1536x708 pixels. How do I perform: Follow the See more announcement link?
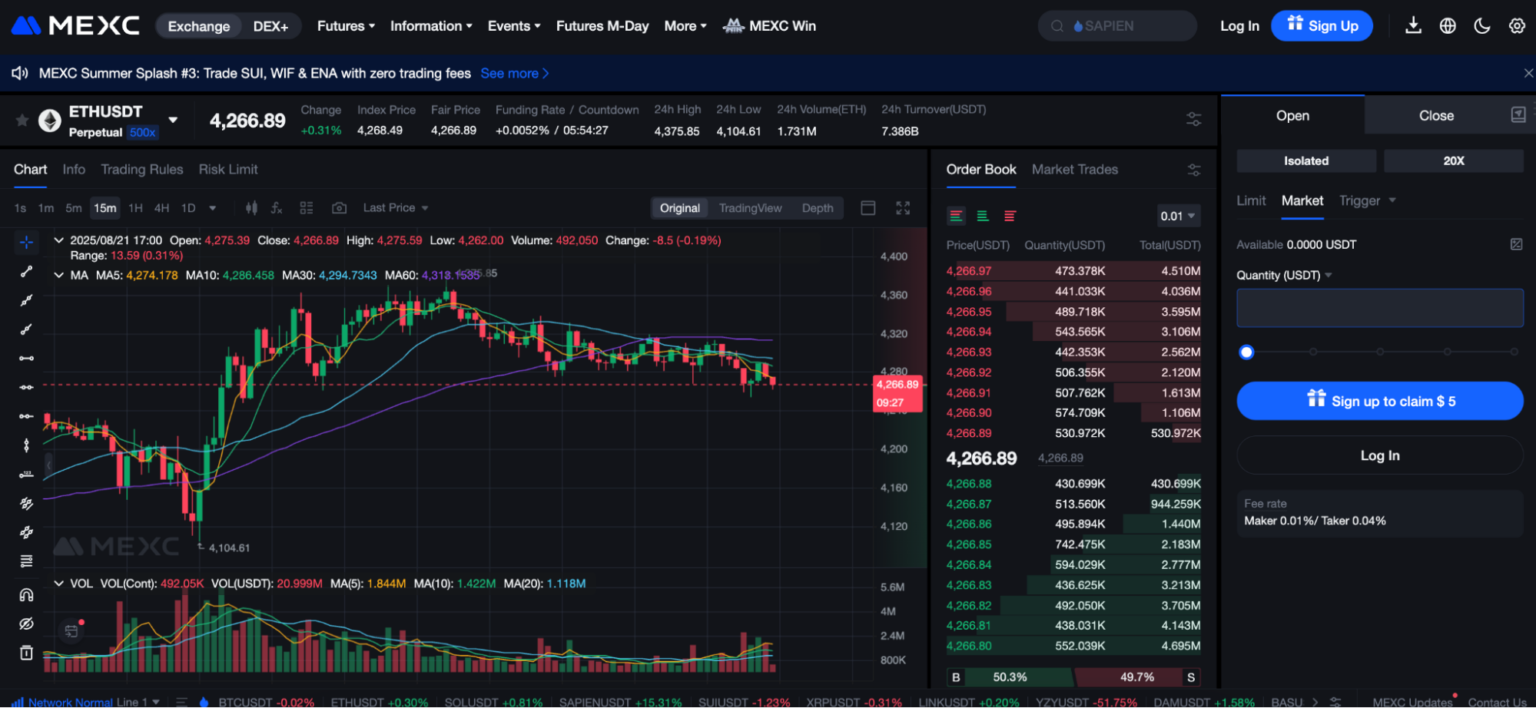click(x=514, y=73)
